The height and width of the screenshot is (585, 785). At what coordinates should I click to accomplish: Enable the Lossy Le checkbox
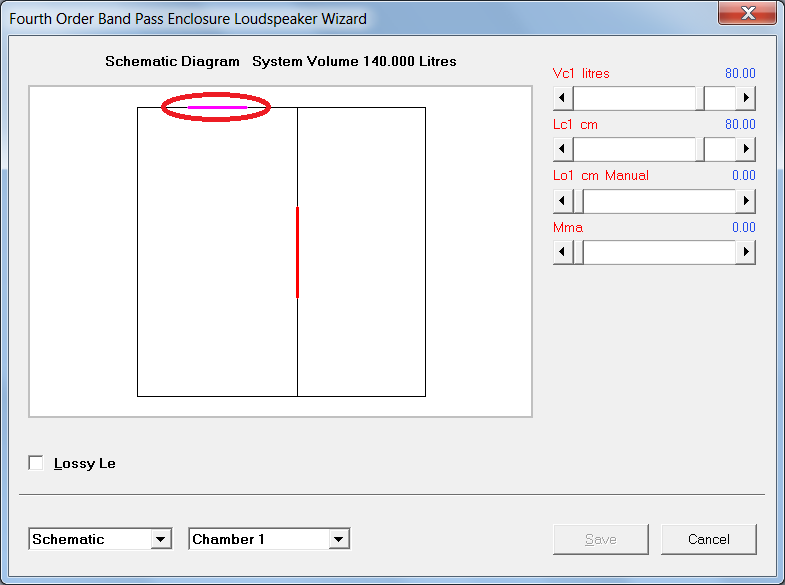(x=36, y=463)
